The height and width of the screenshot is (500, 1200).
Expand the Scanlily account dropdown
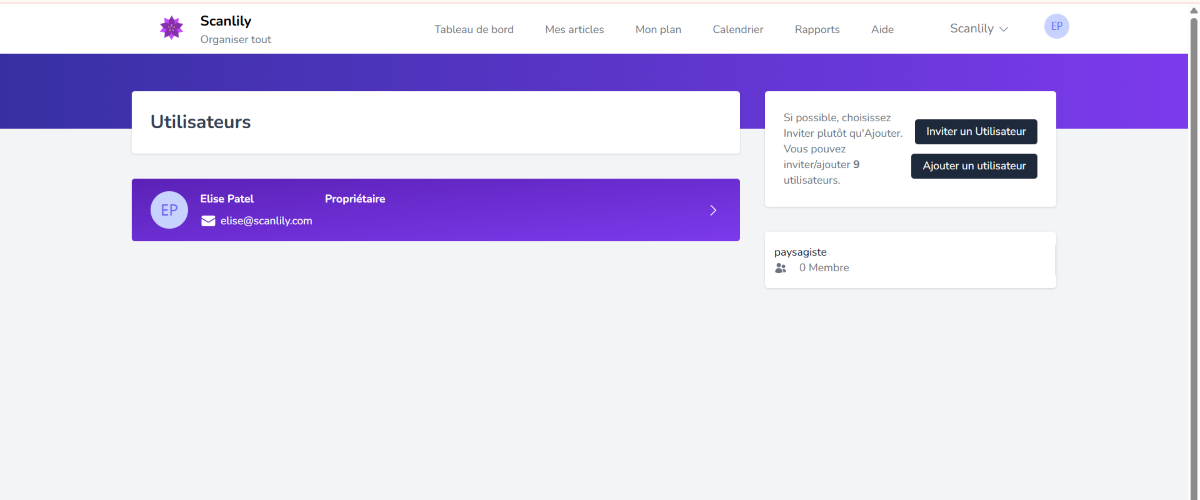point(979,29)
